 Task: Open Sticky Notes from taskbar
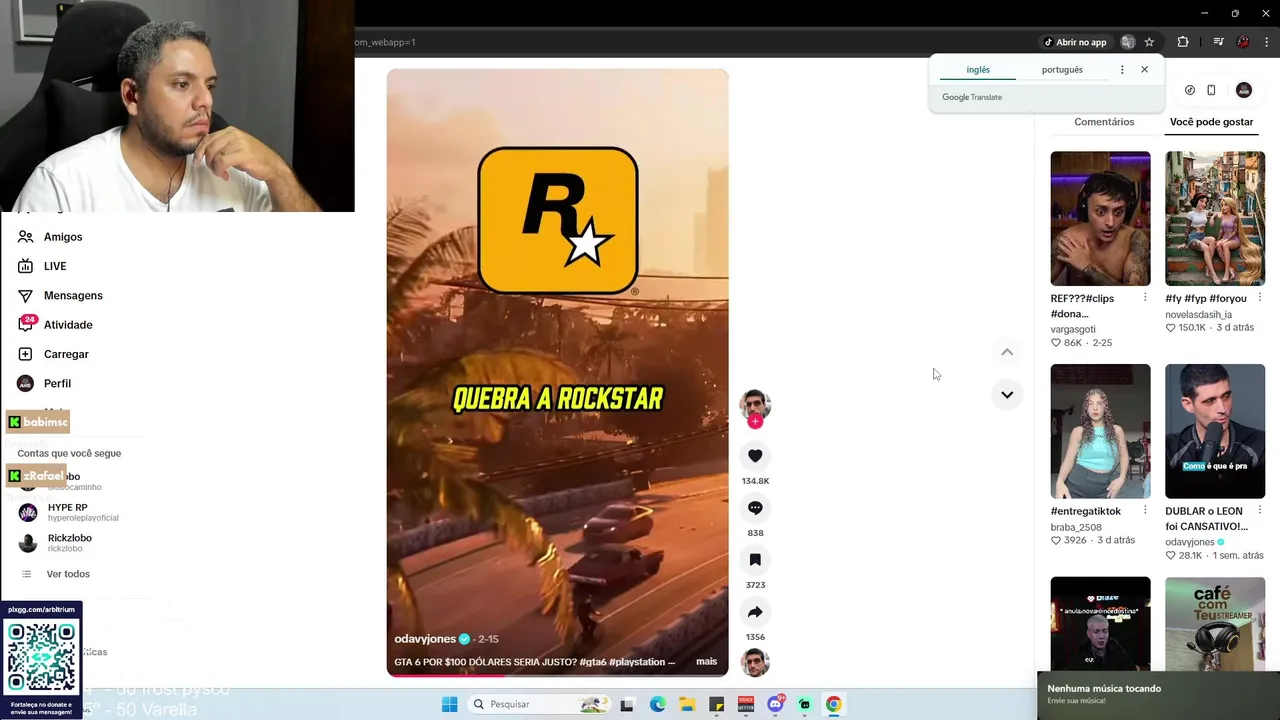(x=716, y=704)
